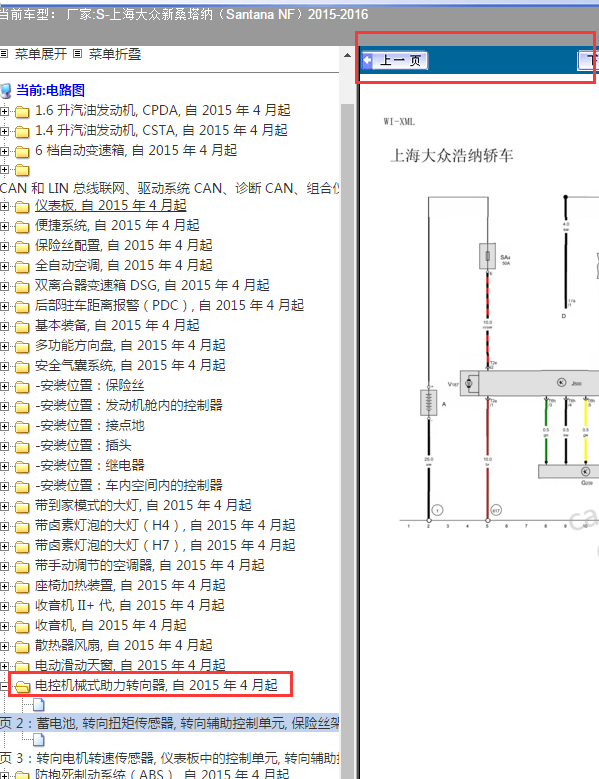Screen dimensions: 599x779
Task: Click the 当前:电路图 heading link
Action: (50, 90)
